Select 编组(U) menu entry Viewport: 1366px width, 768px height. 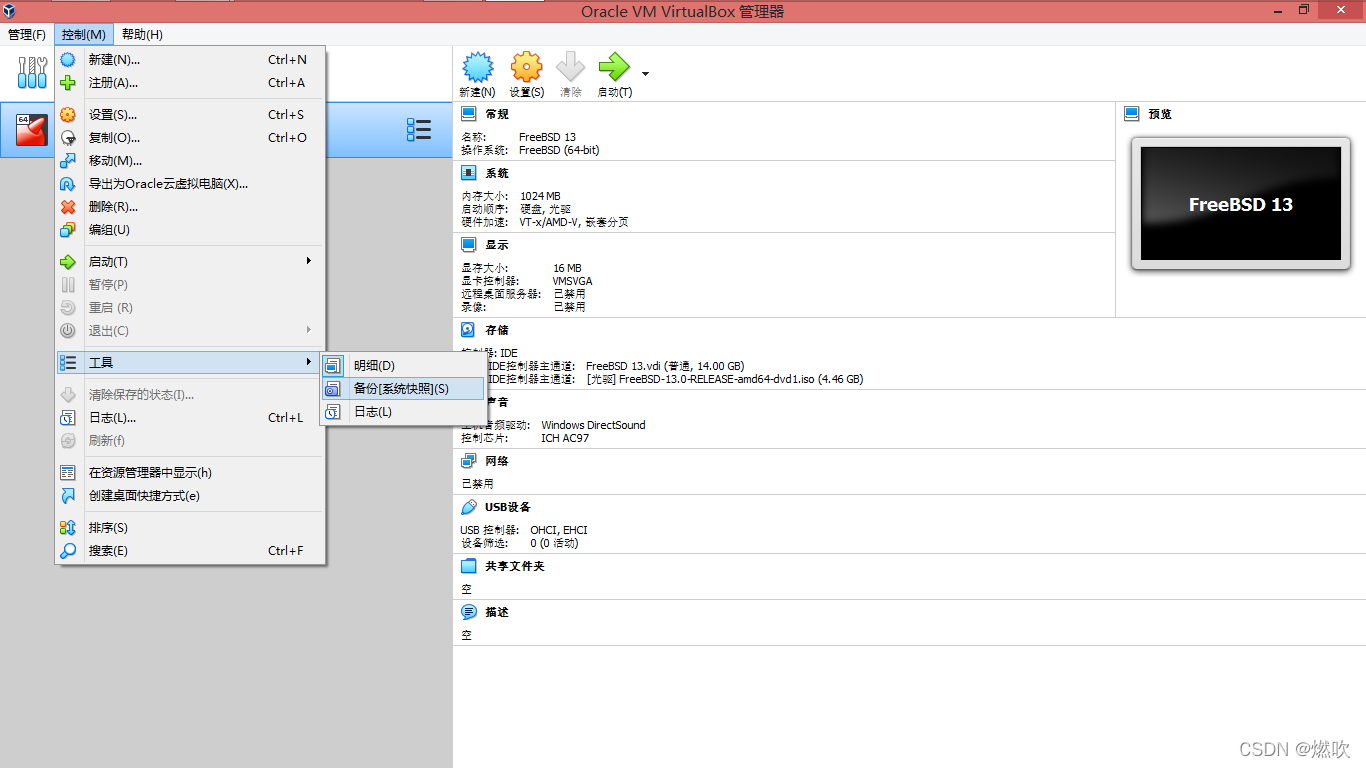point(190,230)
